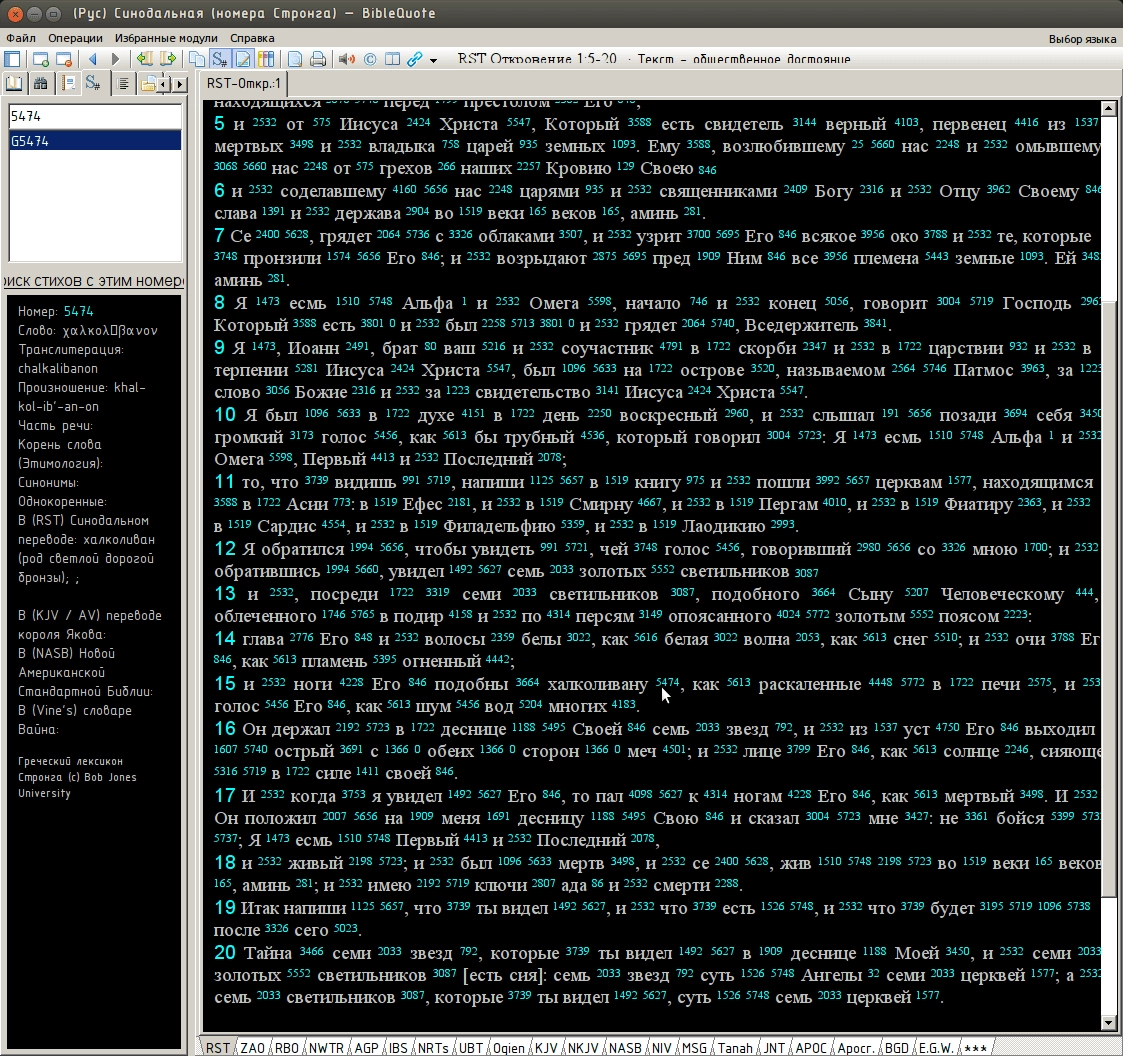Switch to the open book side tab
The width and height of the screenshot is (1123, 1056).
click(14, 84)
